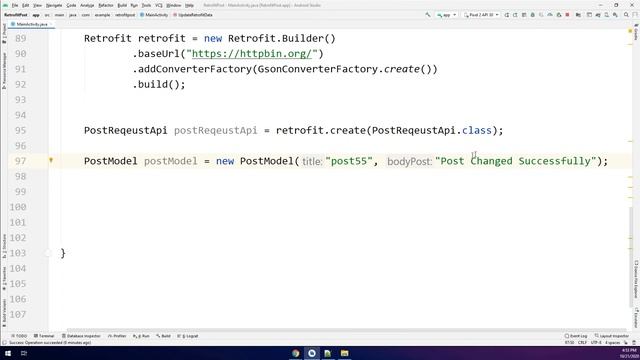Viewport: 640px width, 360px height.
Task: Open the Terminal tool window
Action: (x=44, y=336)
